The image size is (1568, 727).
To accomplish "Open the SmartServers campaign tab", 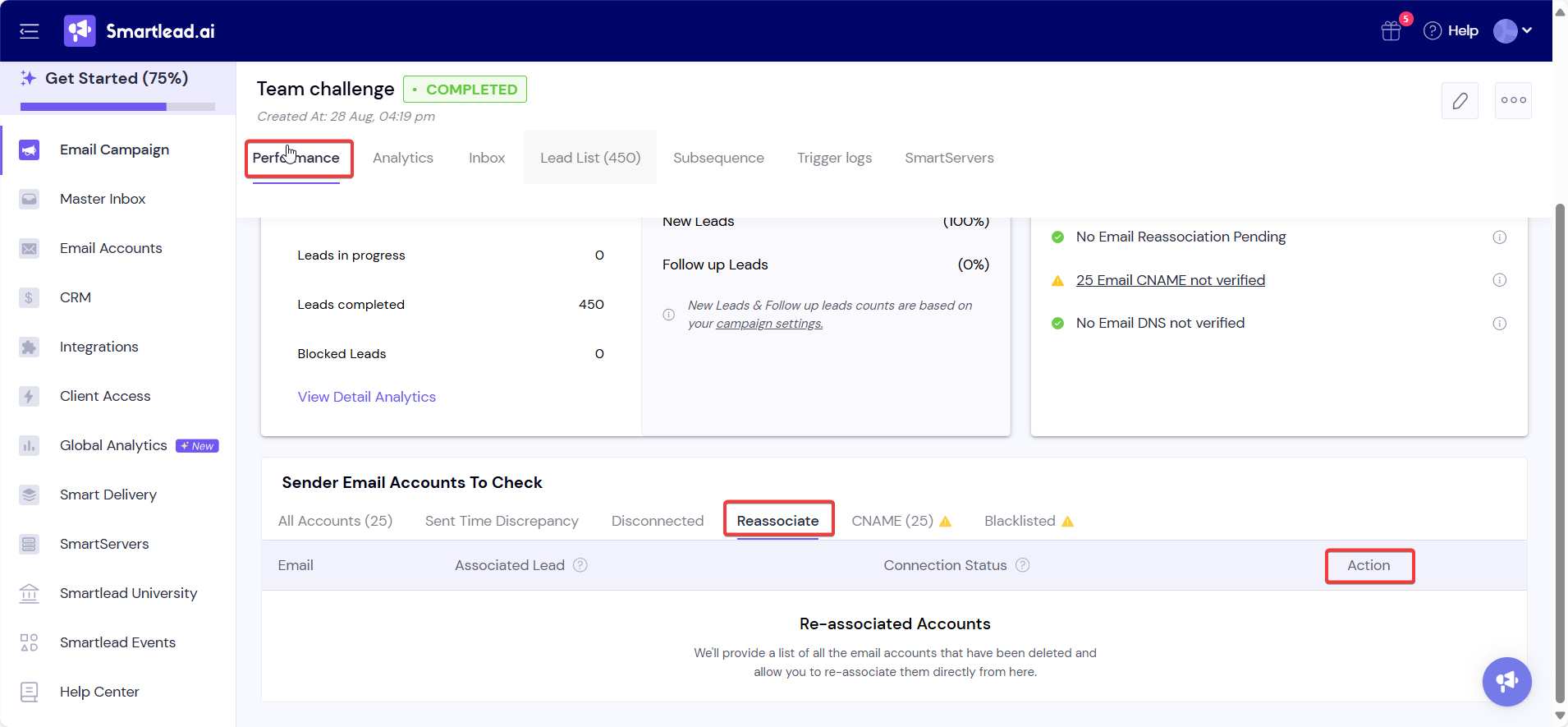I will tap(949, 158).
